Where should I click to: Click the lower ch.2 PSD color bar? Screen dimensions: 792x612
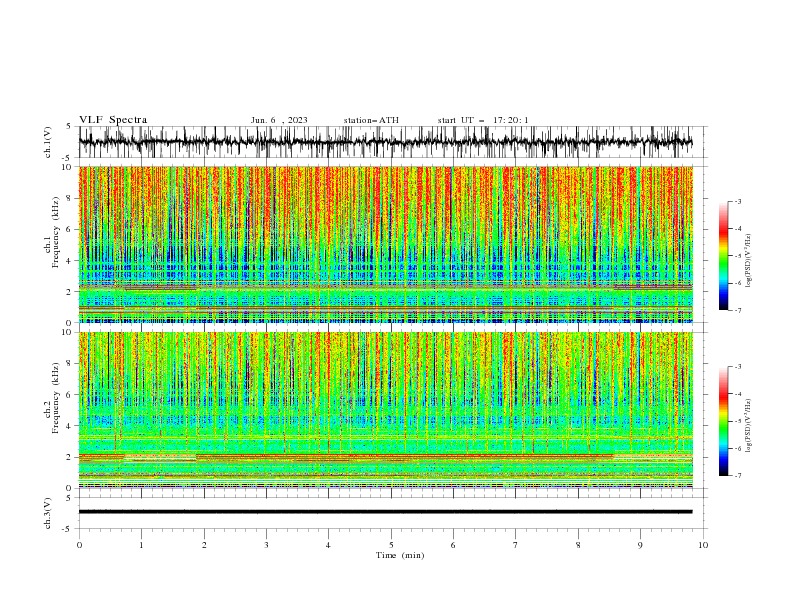coord(723,421)
